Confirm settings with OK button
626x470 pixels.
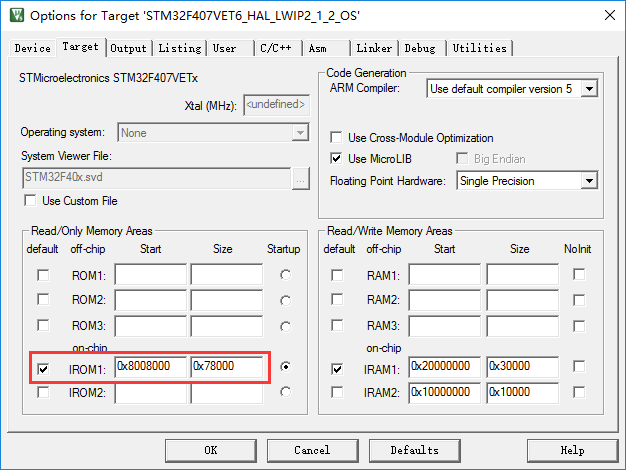[x=211, y=450]
